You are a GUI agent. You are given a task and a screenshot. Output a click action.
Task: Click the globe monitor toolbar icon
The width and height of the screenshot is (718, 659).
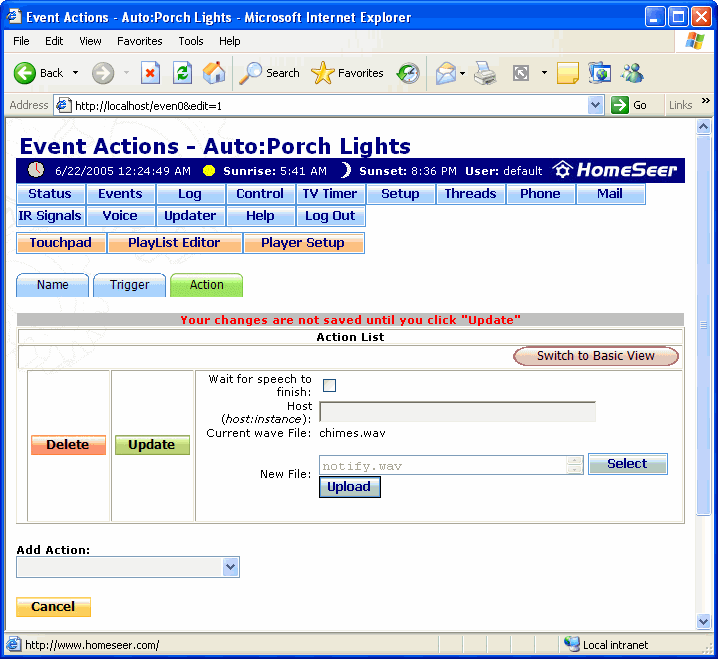[x=600, y=73]
